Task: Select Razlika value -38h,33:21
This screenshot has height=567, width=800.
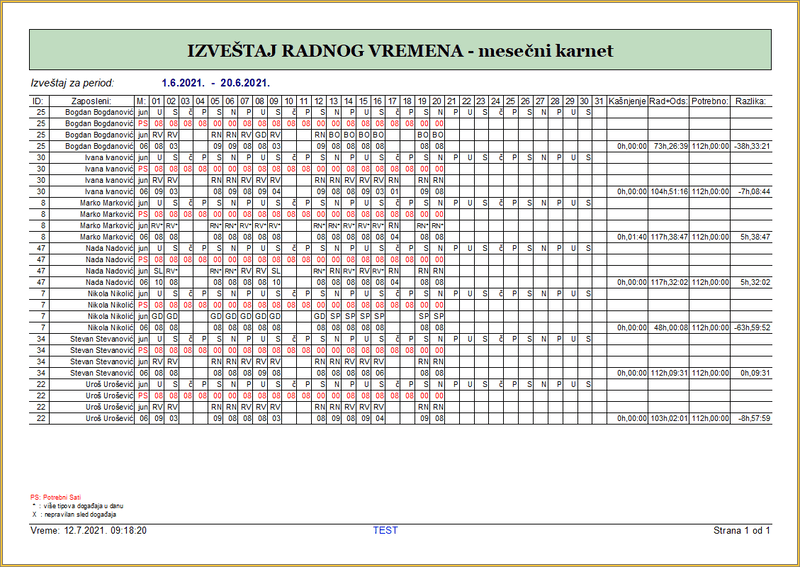Action: (751, 146)
